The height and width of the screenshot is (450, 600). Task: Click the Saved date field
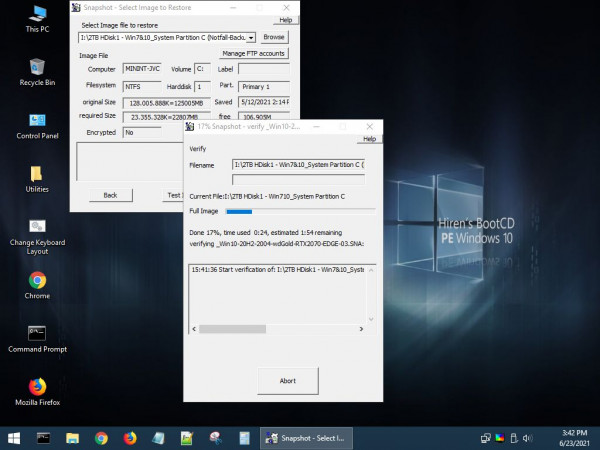click(x=264, y=102)
